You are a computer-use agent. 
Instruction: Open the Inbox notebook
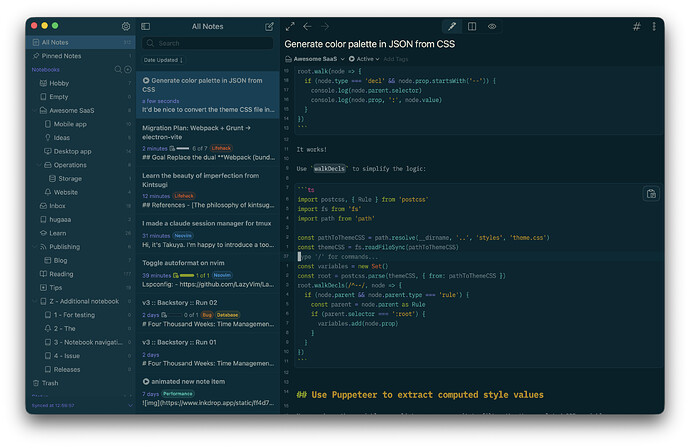tap(81, 206)
